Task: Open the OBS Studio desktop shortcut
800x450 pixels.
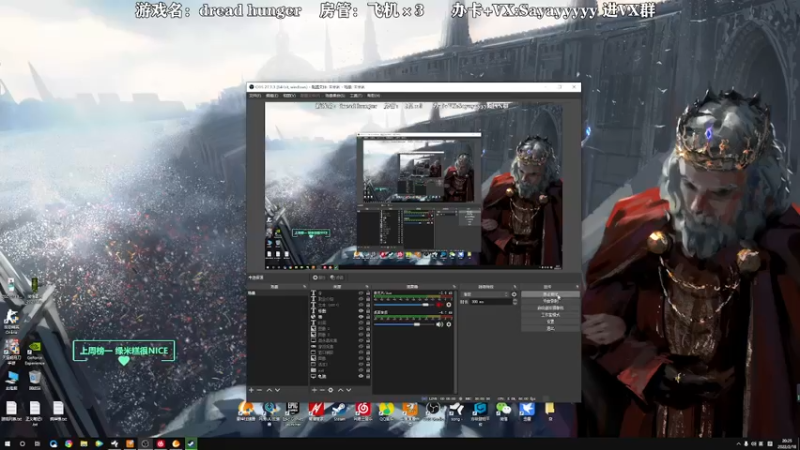Action: pos(433,412)
